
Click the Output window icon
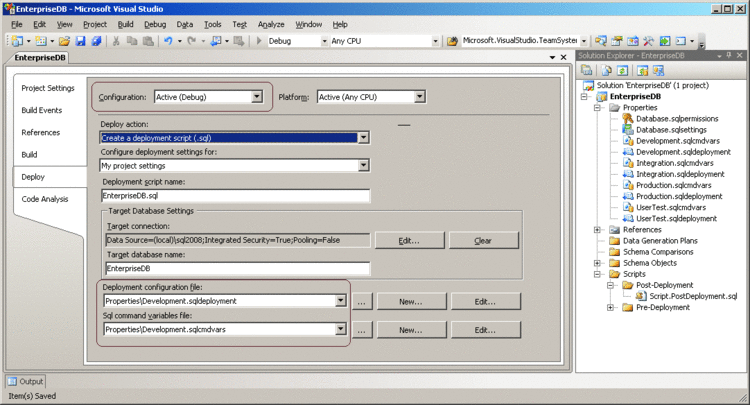[12, 382]
